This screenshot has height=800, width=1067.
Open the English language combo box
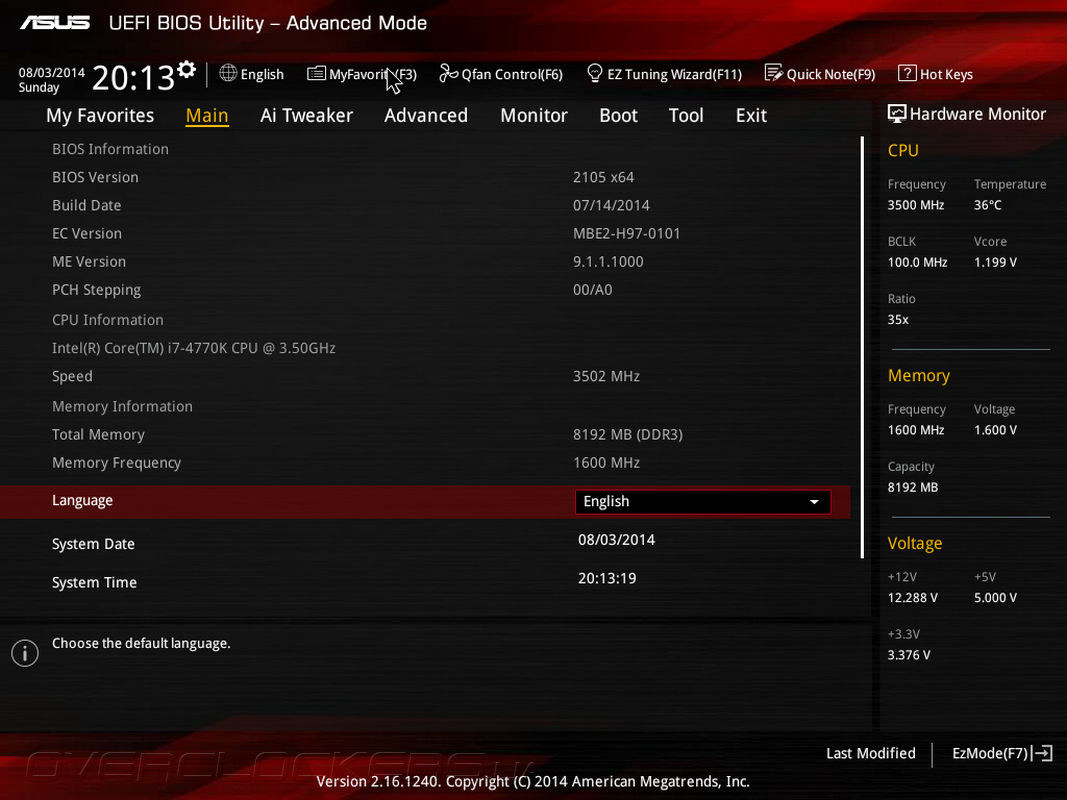coord(703,502)
